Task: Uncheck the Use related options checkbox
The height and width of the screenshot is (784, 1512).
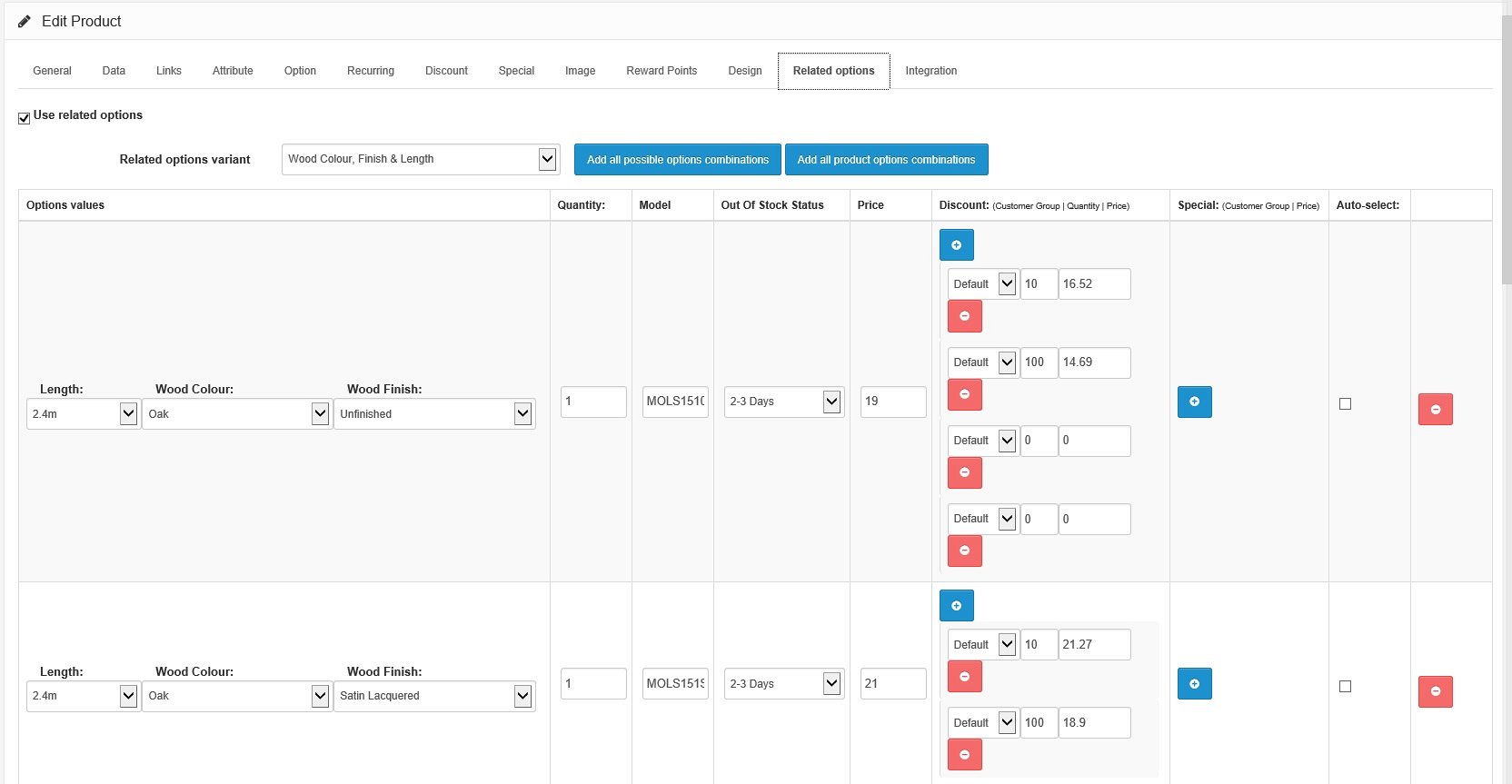Action: click(25, 118)
